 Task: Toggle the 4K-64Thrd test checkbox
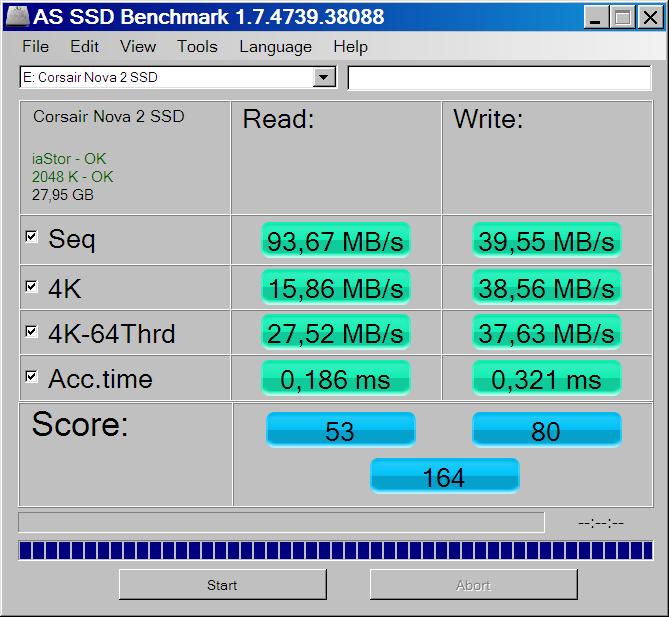pos(32,331)
